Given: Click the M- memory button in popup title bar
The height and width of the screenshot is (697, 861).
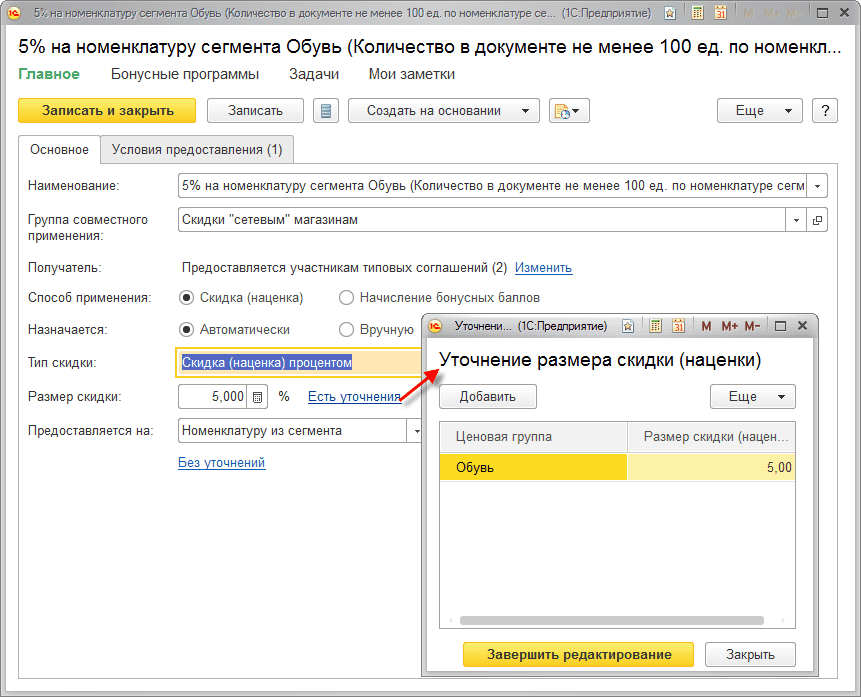Looking at the screenshot, I should click(x=752, y=326).
